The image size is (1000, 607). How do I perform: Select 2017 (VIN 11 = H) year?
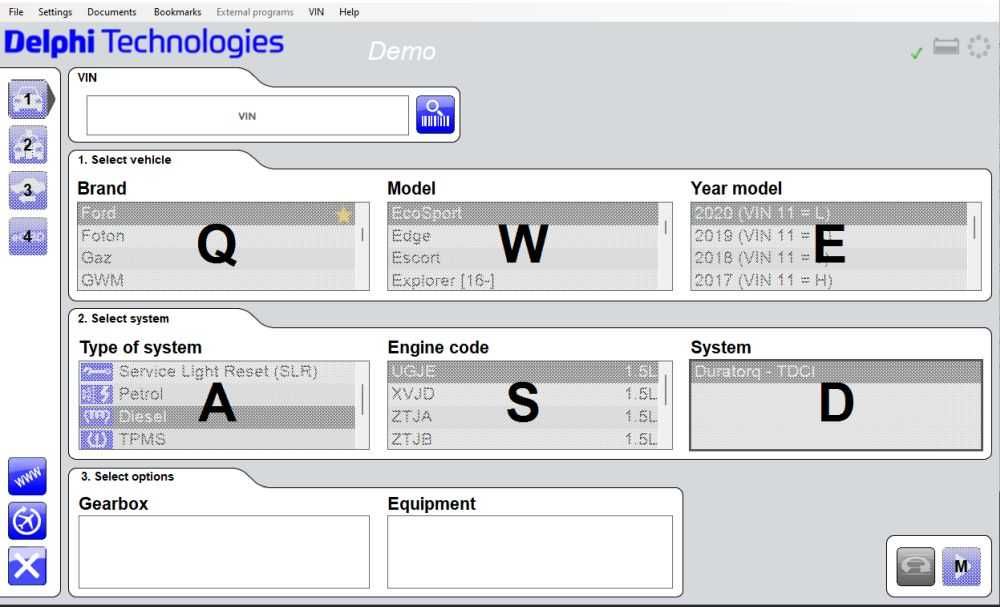coord(829,280)
